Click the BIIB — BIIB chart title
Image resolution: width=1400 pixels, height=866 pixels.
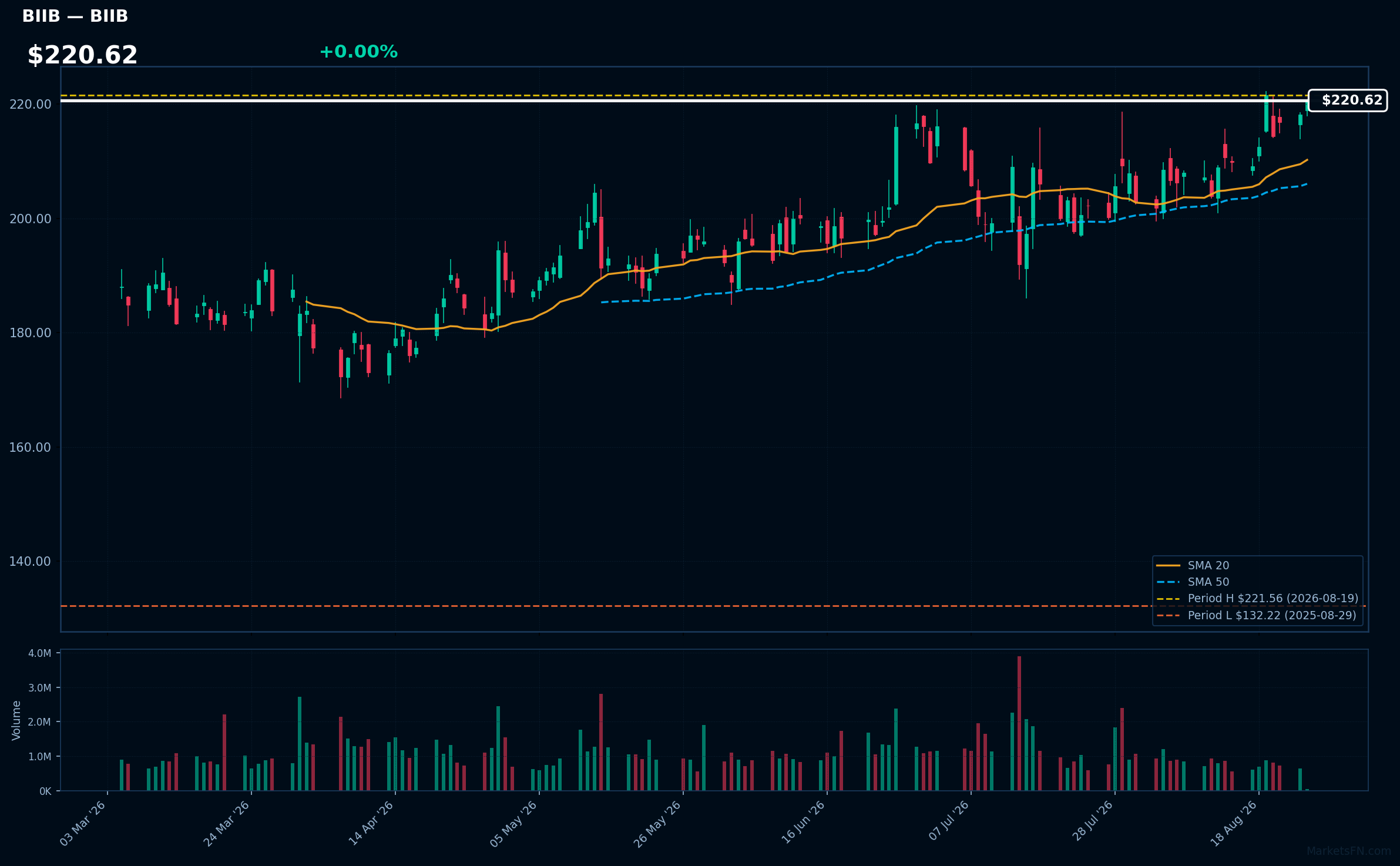(x=75, y=16)
